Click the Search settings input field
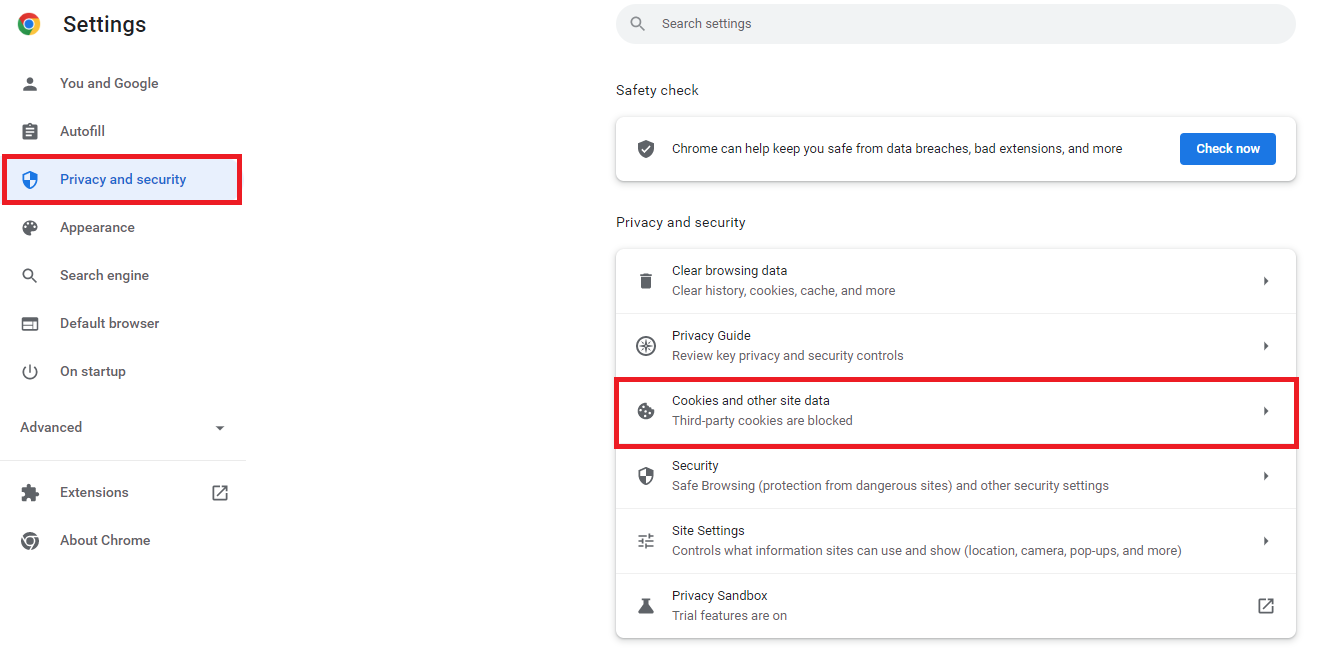The height and width of the screenshot is (656, 1319). 955,24
